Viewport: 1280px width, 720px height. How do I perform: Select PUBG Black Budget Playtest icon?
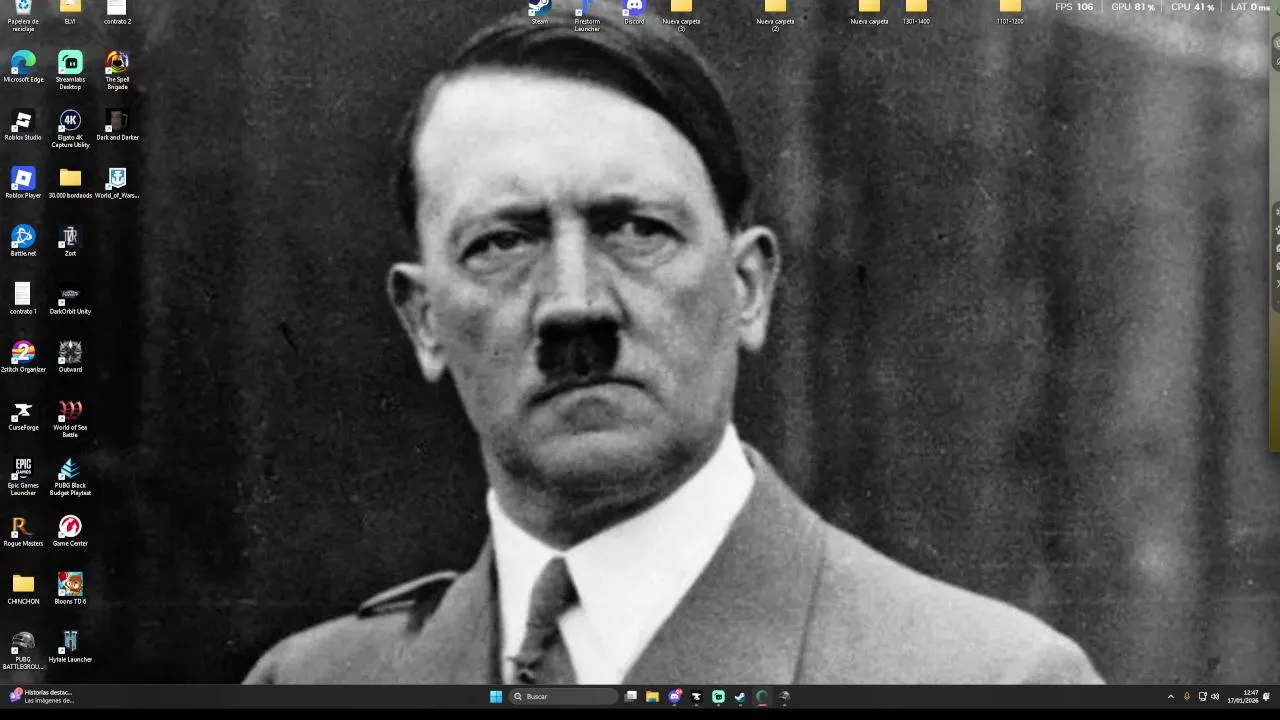coord(70,477)
